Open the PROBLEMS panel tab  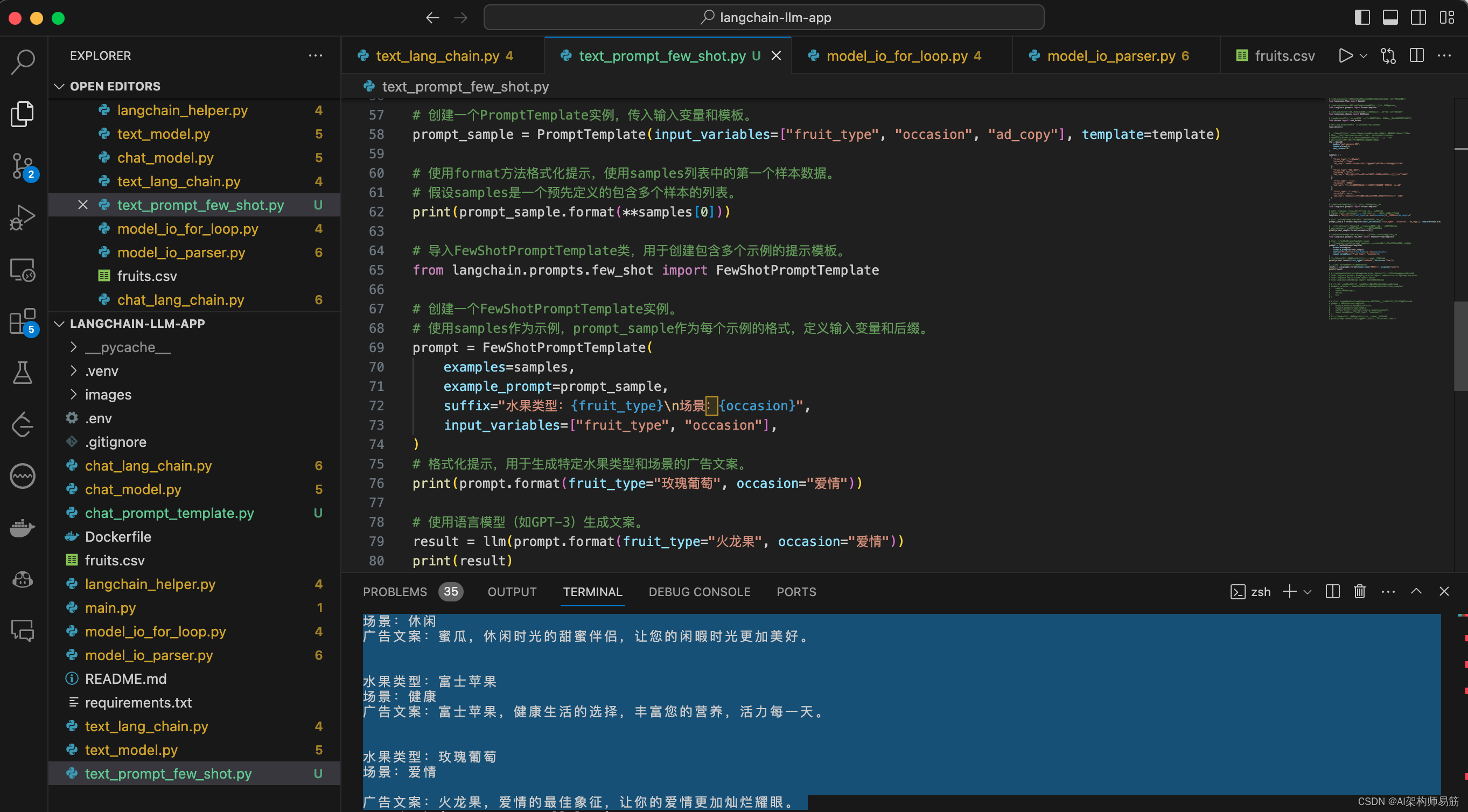[x=394, y=591]
